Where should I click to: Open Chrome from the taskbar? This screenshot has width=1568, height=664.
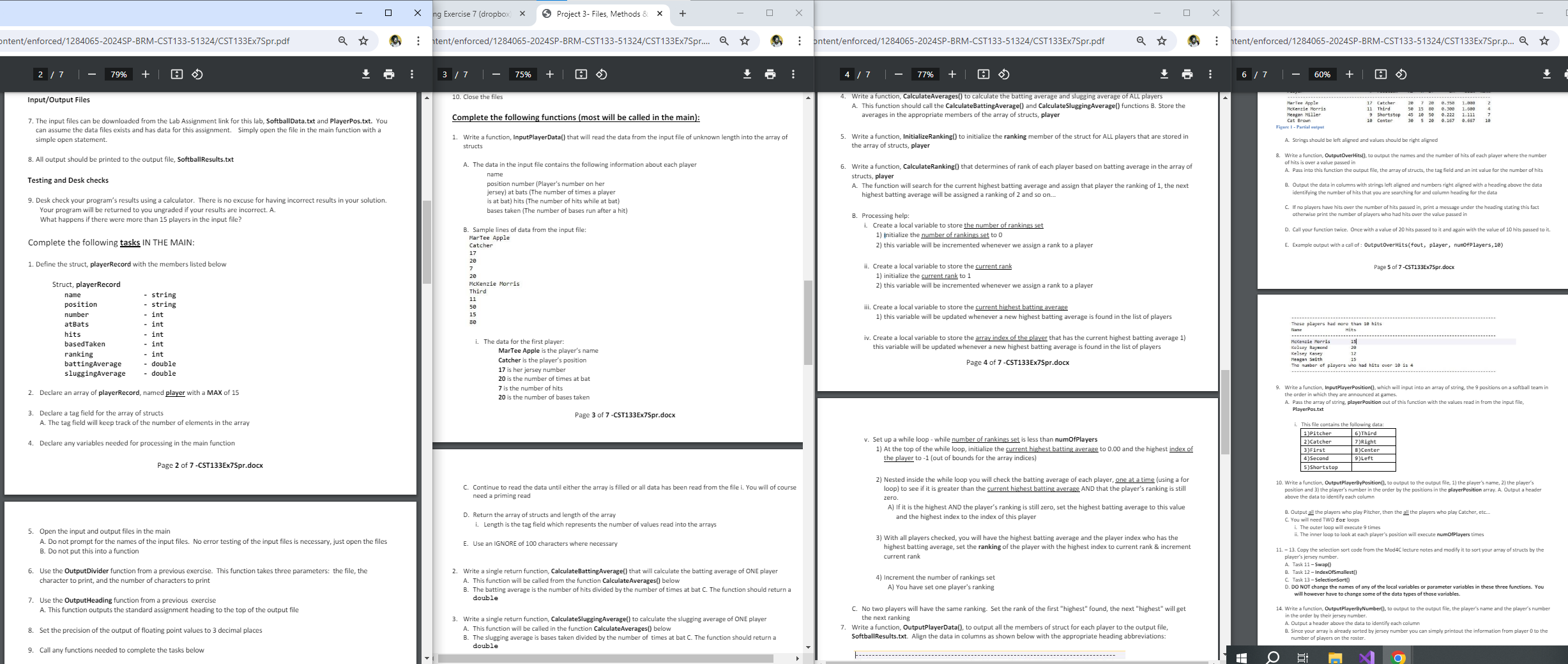point(1397,656)
